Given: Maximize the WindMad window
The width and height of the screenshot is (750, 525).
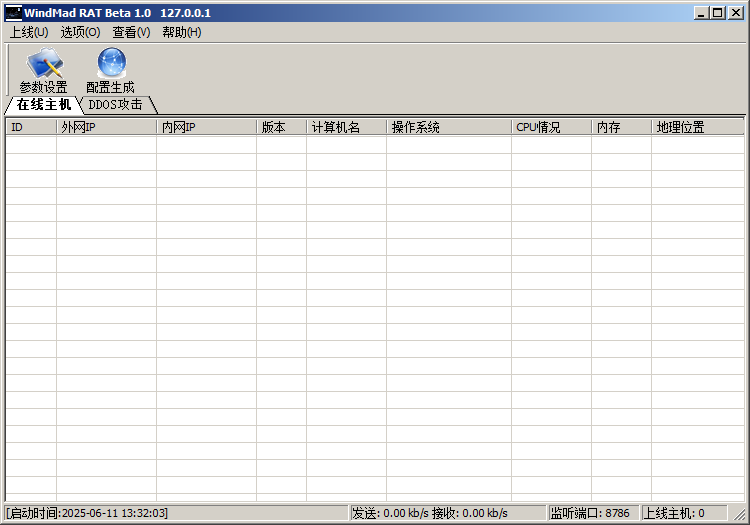Looking at the screenshot, I should point(717,13).
